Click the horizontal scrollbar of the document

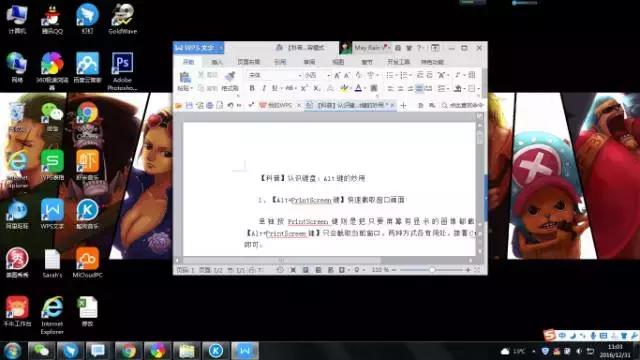point(282,260)
